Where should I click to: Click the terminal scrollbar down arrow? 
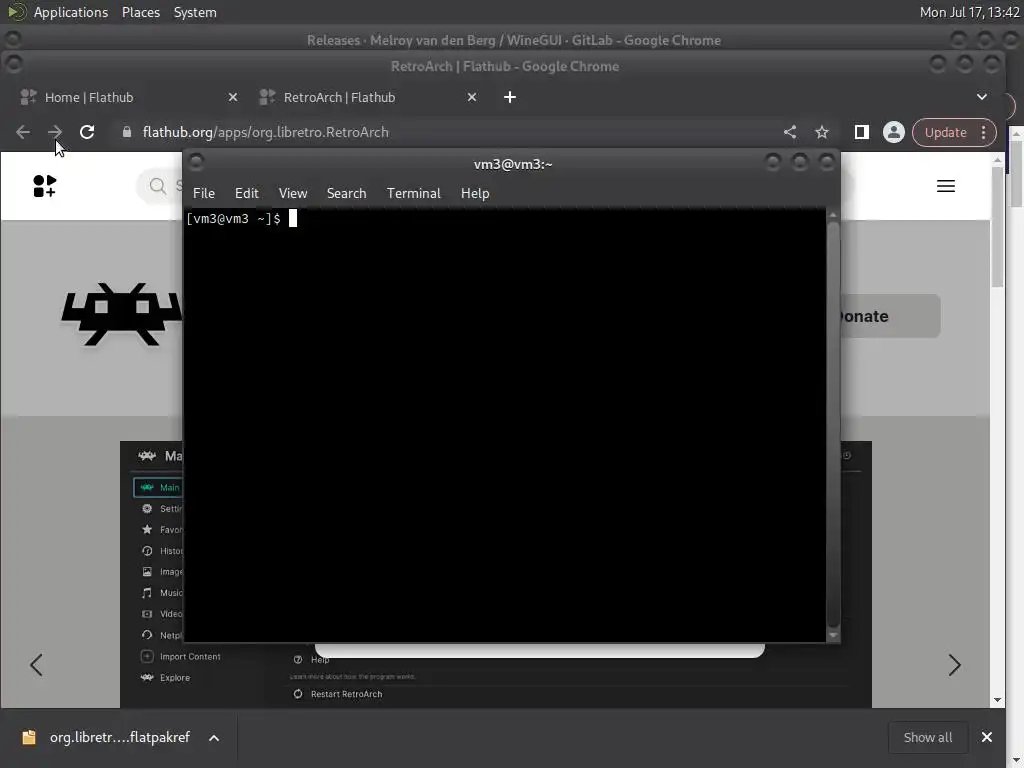click(x=833, y=635)
